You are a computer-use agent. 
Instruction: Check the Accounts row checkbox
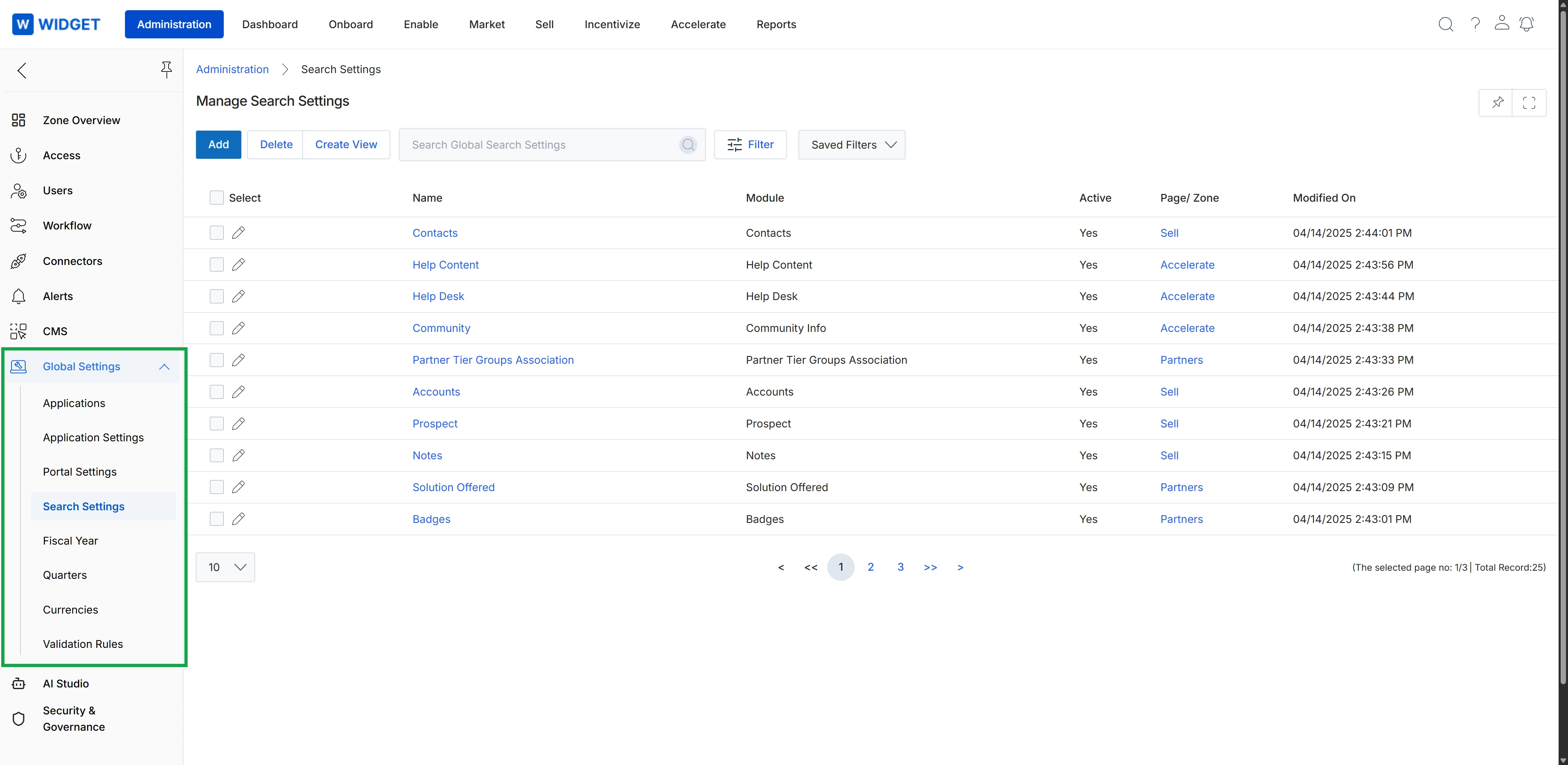pos(217,392)
